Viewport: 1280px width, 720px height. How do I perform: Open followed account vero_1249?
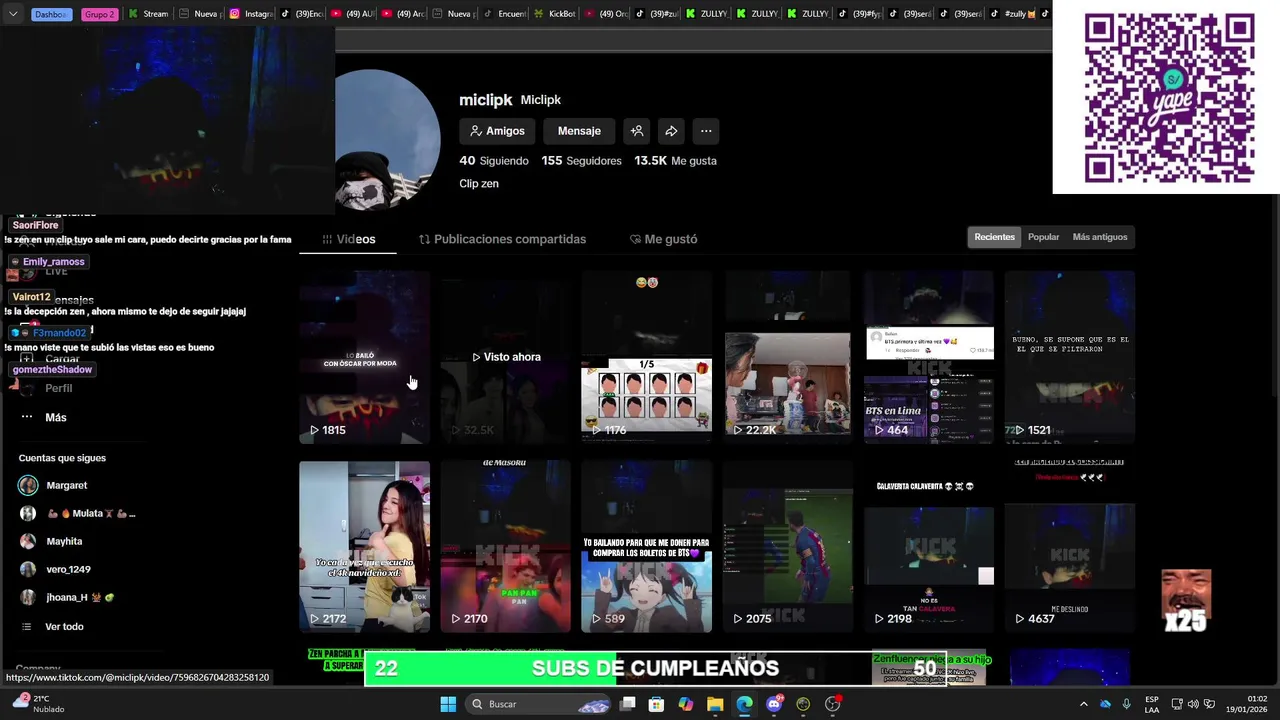click(x=55, y=569)
